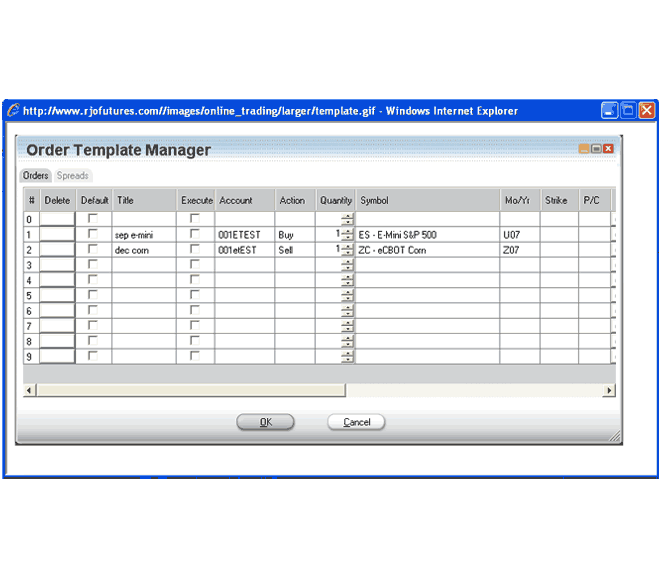Toggle Default checkbox in row 0

[93, 218]
